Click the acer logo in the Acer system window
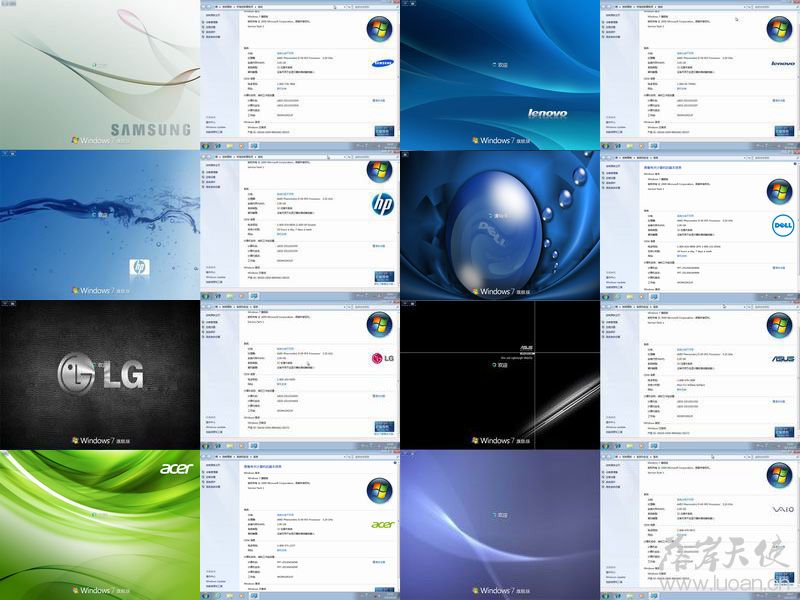 383,524
